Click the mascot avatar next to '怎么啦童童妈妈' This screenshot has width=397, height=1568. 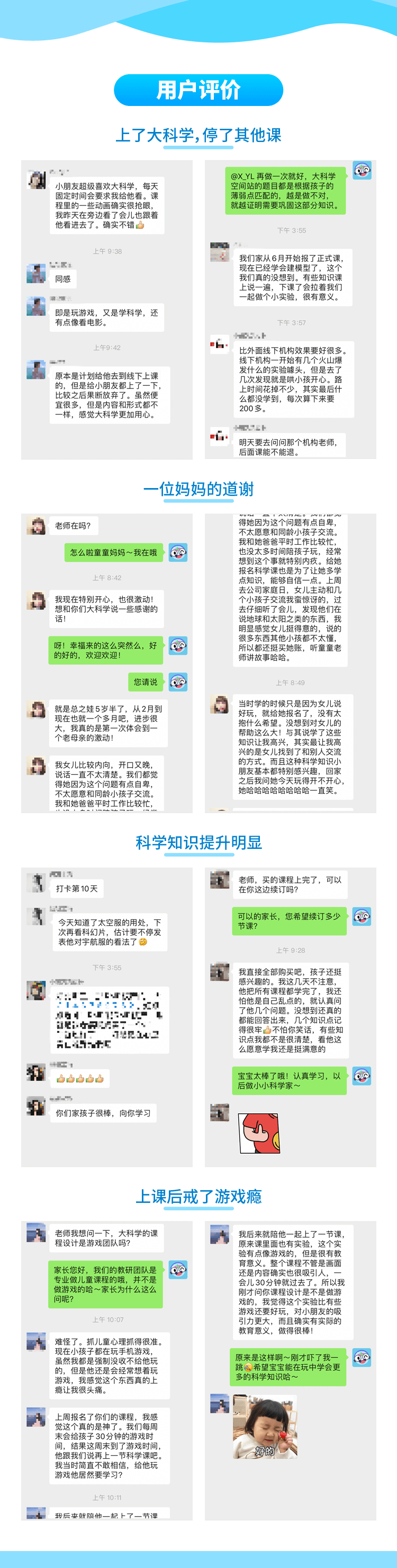[178, 552]
